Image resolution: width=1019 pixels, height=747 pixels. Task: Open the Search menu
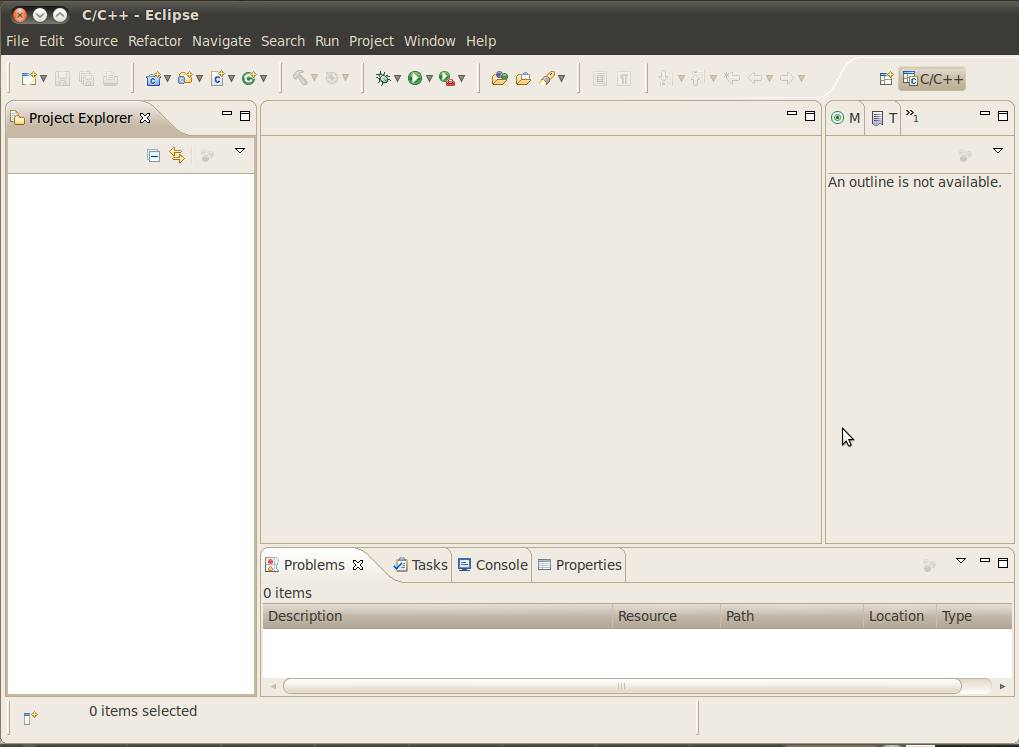tap(283, 41)
